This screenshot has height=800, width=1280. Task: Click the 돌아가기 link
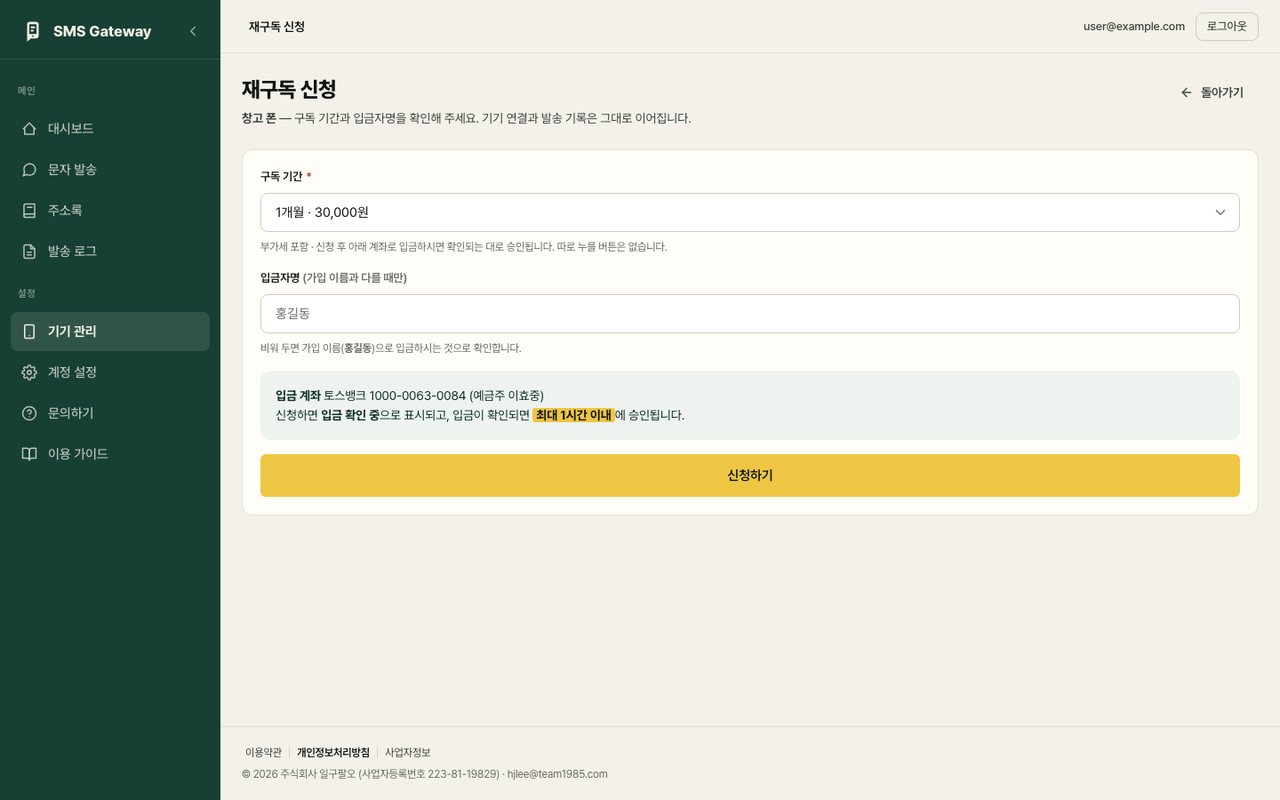coord(1212,92)
